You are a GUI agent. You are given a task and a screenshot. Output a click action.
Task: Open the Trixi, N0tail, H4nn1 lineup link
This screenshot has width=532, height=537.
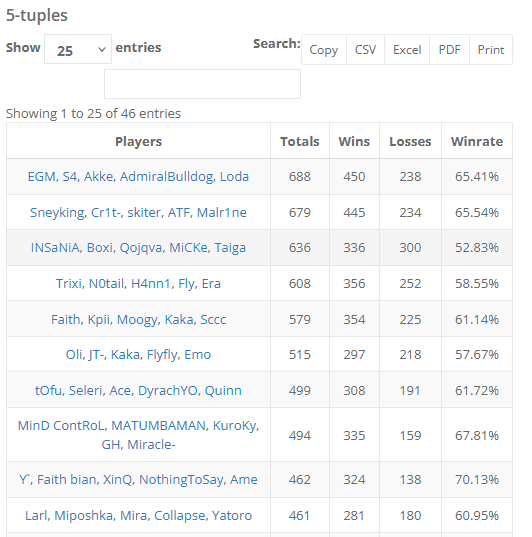138,284
